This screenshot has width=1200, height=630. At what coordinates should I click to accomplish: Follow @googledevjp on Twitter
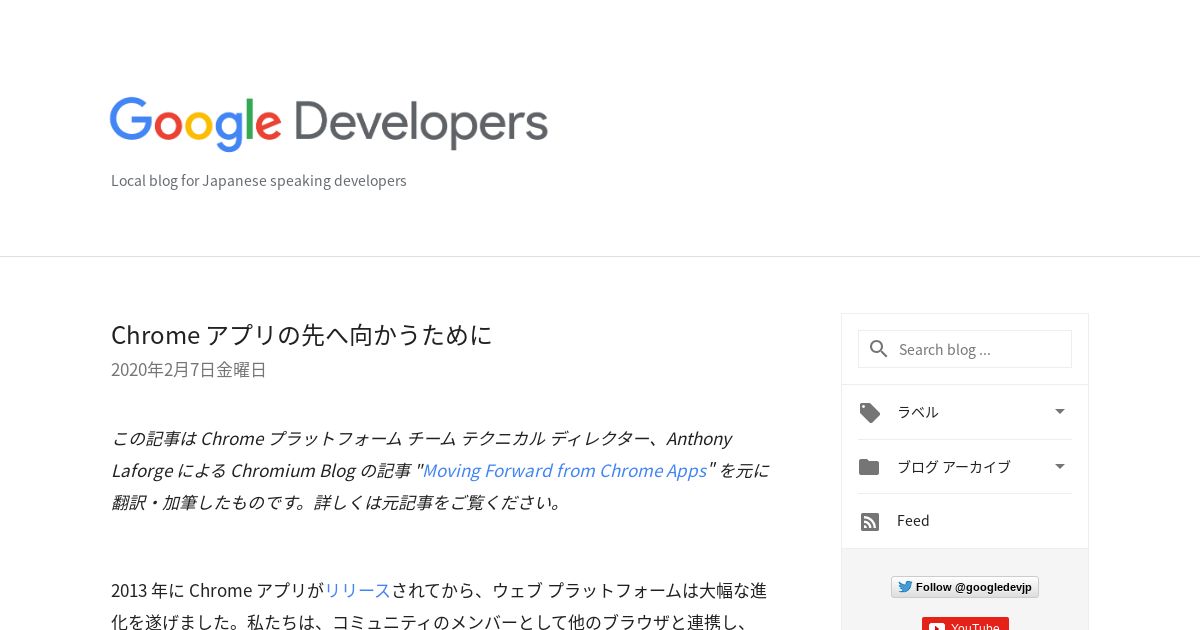(965, 587)
